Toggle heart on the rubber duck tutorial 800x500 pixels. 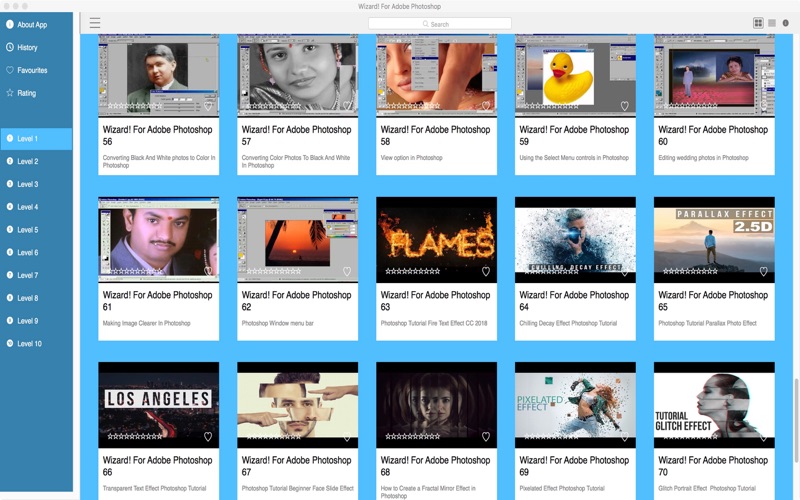point(624,106)
